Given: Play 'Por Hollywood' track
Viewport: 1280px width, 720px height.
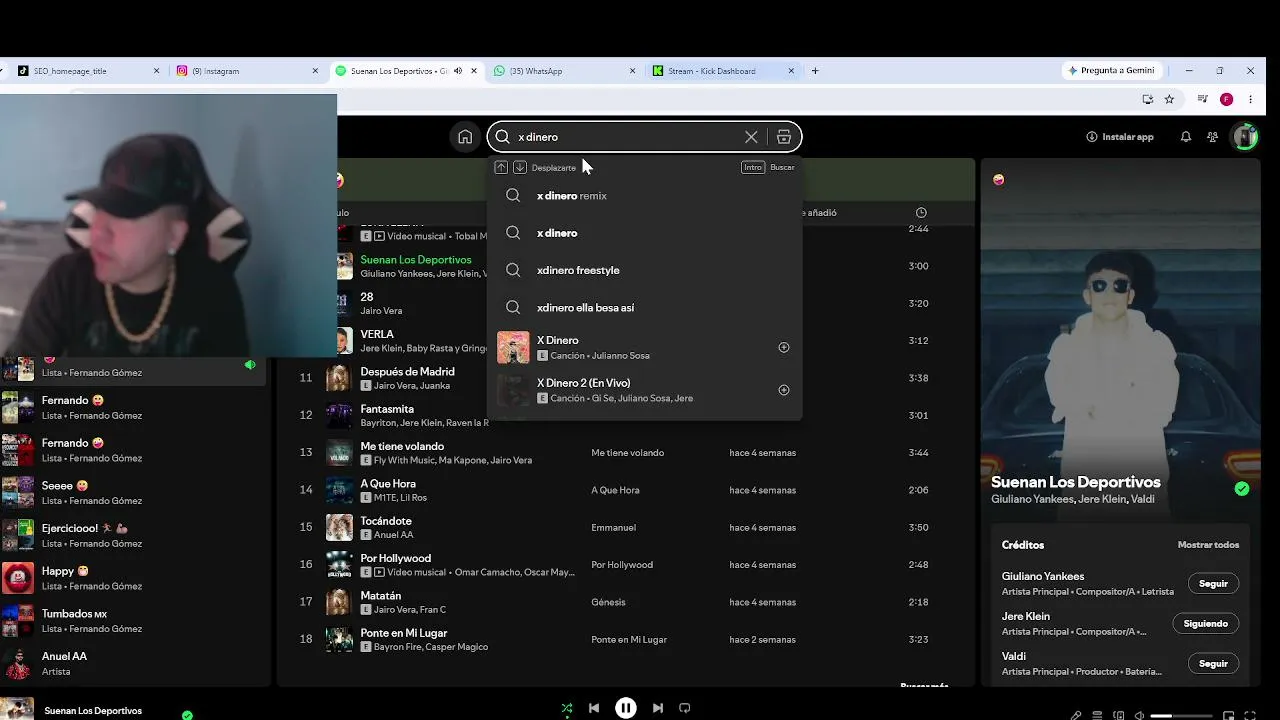Looking at the screenshot, I should (396, 558).
